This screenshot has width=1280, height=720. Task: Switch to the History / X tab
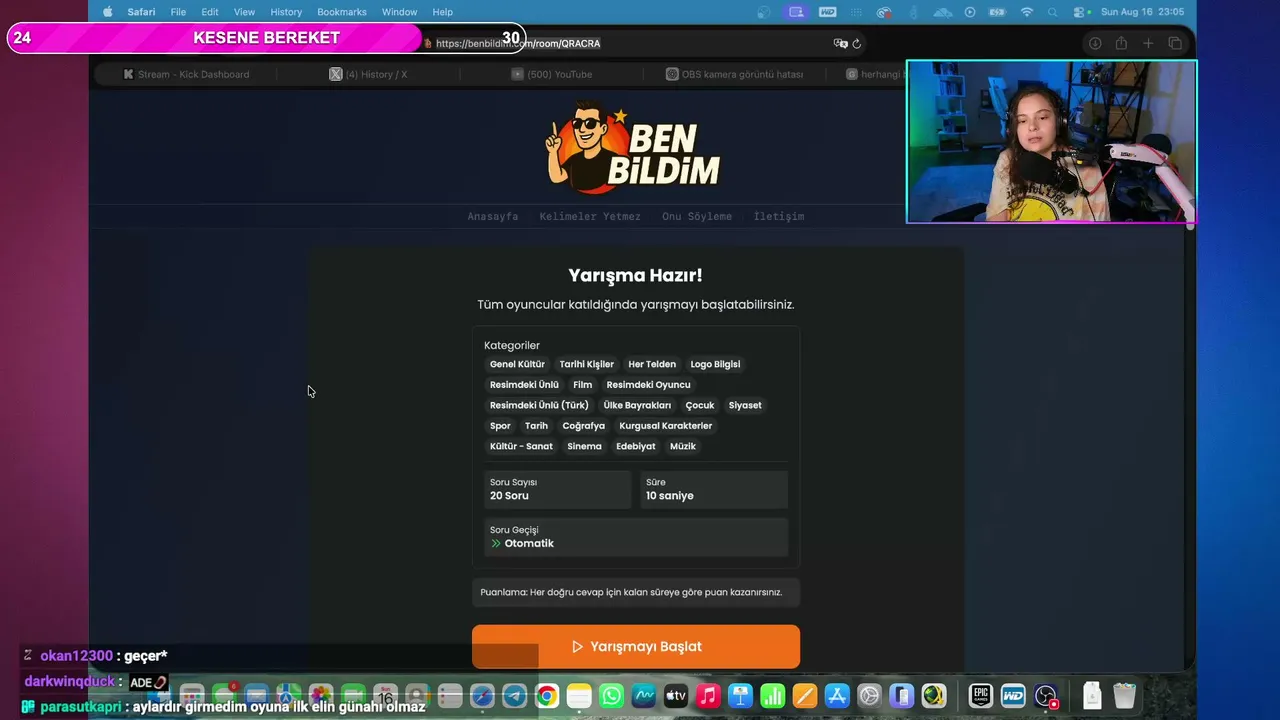tap(370, 74)
